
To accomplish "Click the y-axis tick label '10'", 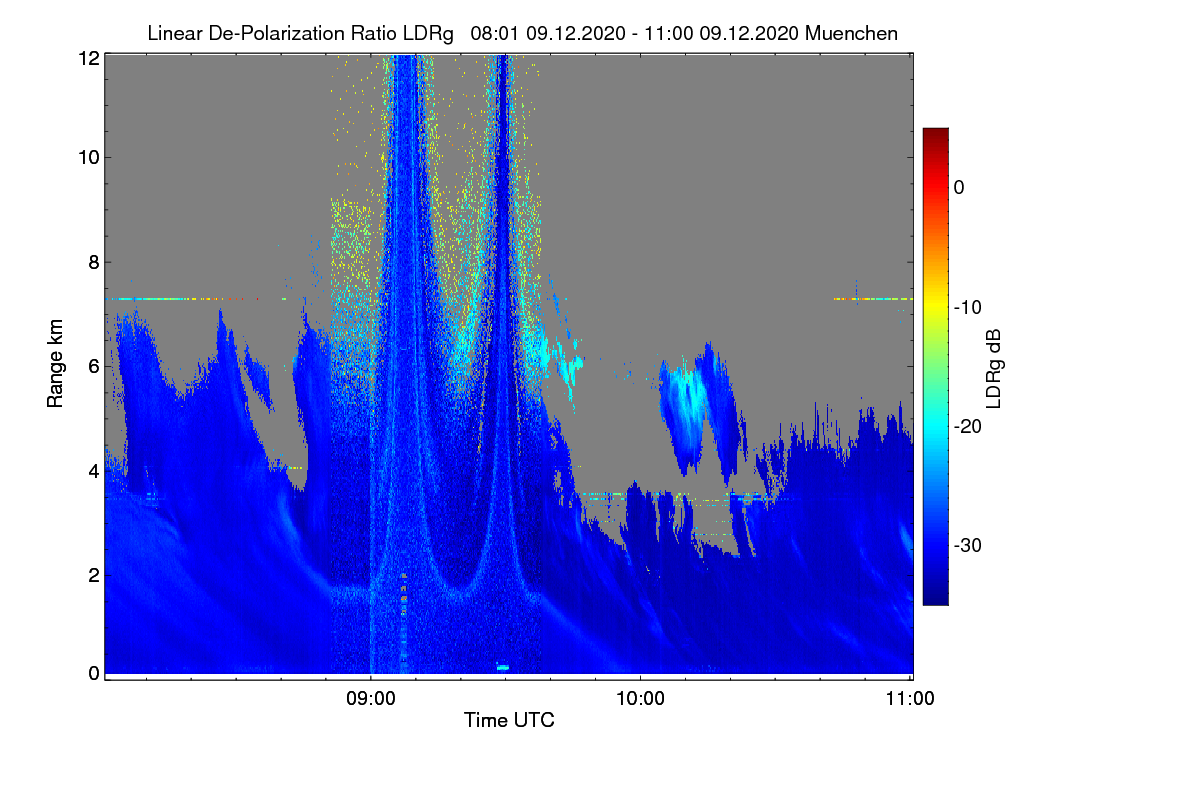I will click(88, 157).
